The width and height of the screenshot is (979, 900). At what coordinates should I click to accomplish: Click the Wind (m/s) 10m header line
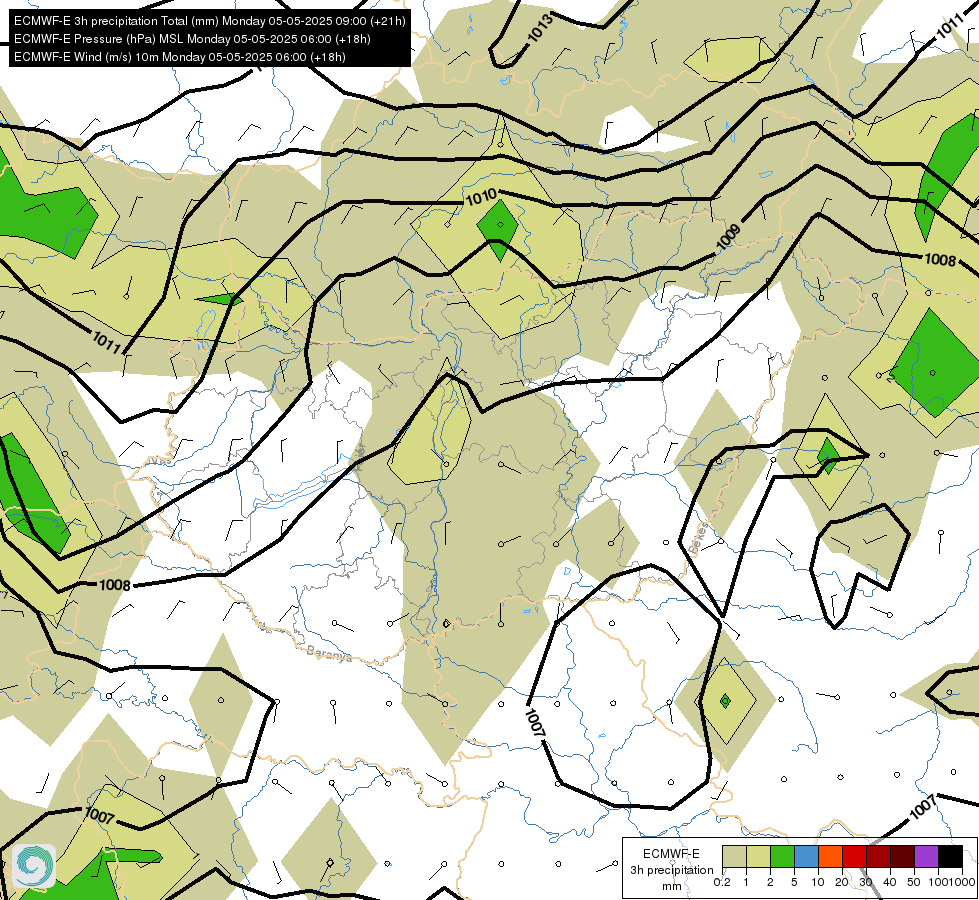coord(180,57)
